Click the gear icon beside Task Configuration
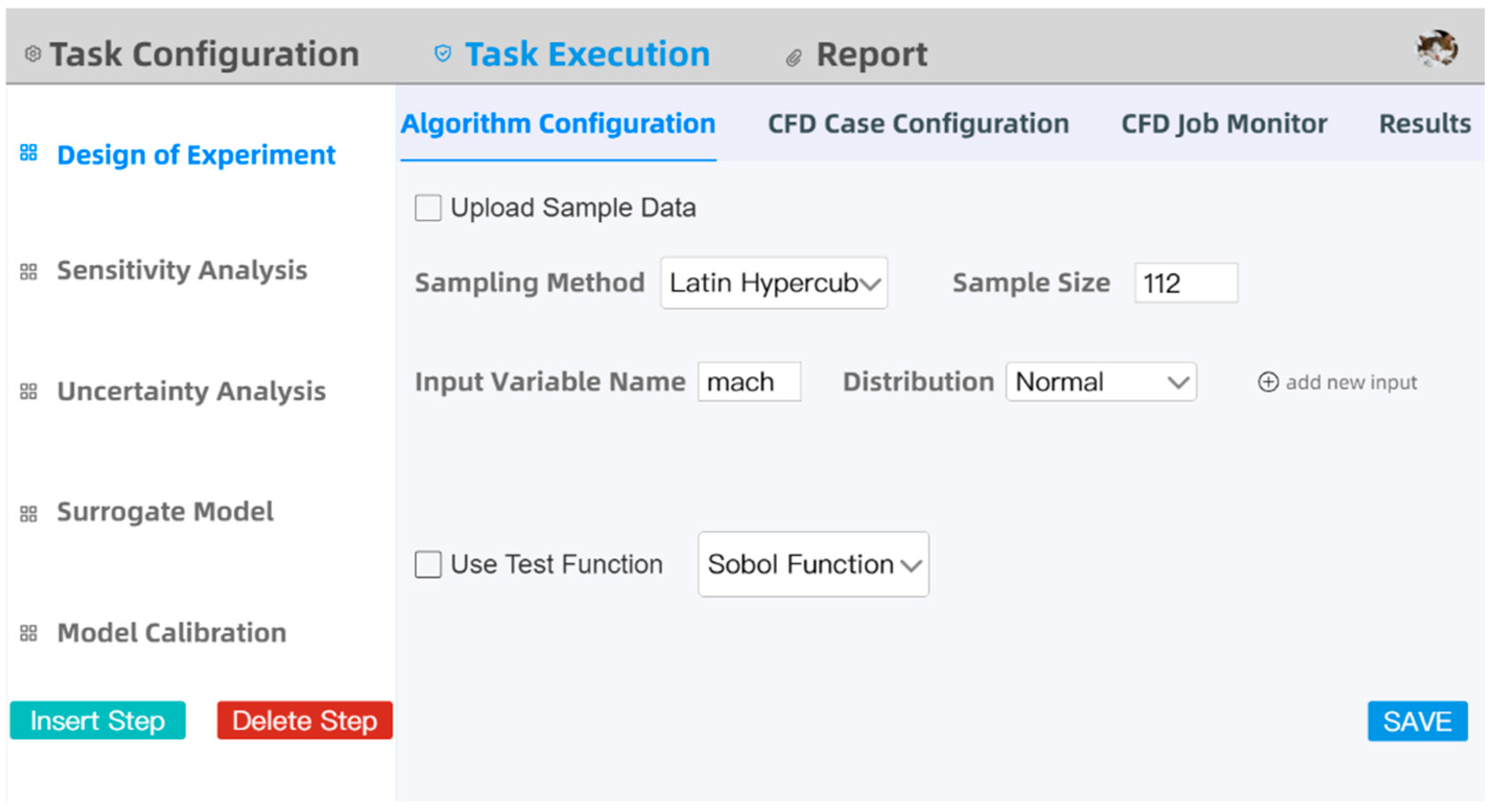The height and width of the screenshot is (812, 1493). click(x=33, y=54)
